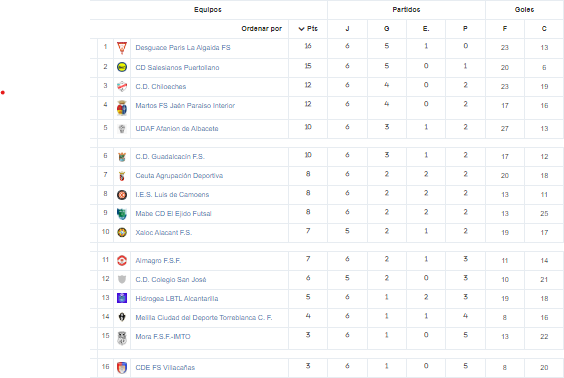Click the Almagro F.S.F. red emblem
Image resolution: width=564 pixels, height=378 pixels.
click(x=122, y=260)
